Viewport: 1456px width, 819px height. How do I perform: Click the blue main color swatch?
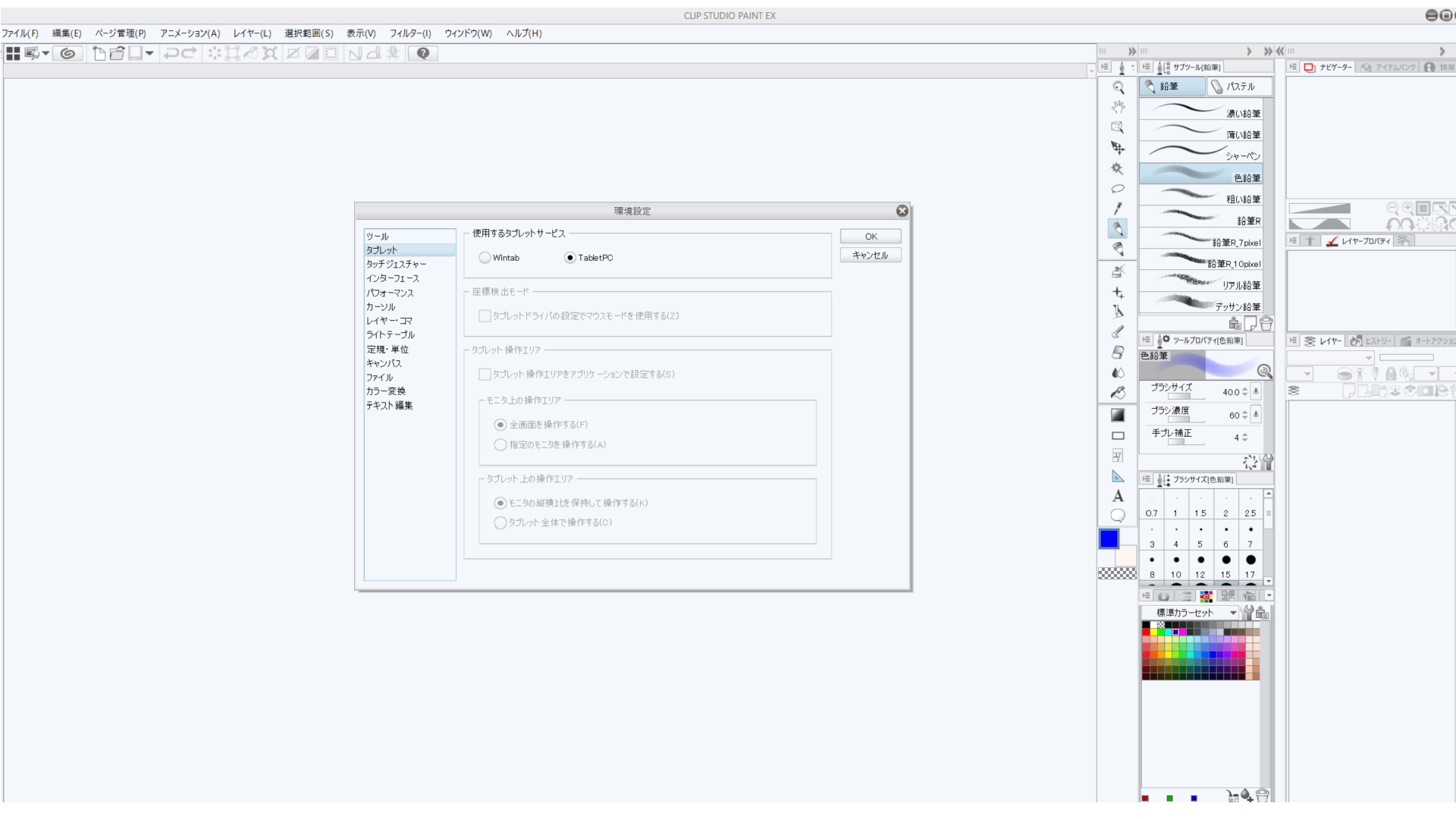click(1109, 538)
